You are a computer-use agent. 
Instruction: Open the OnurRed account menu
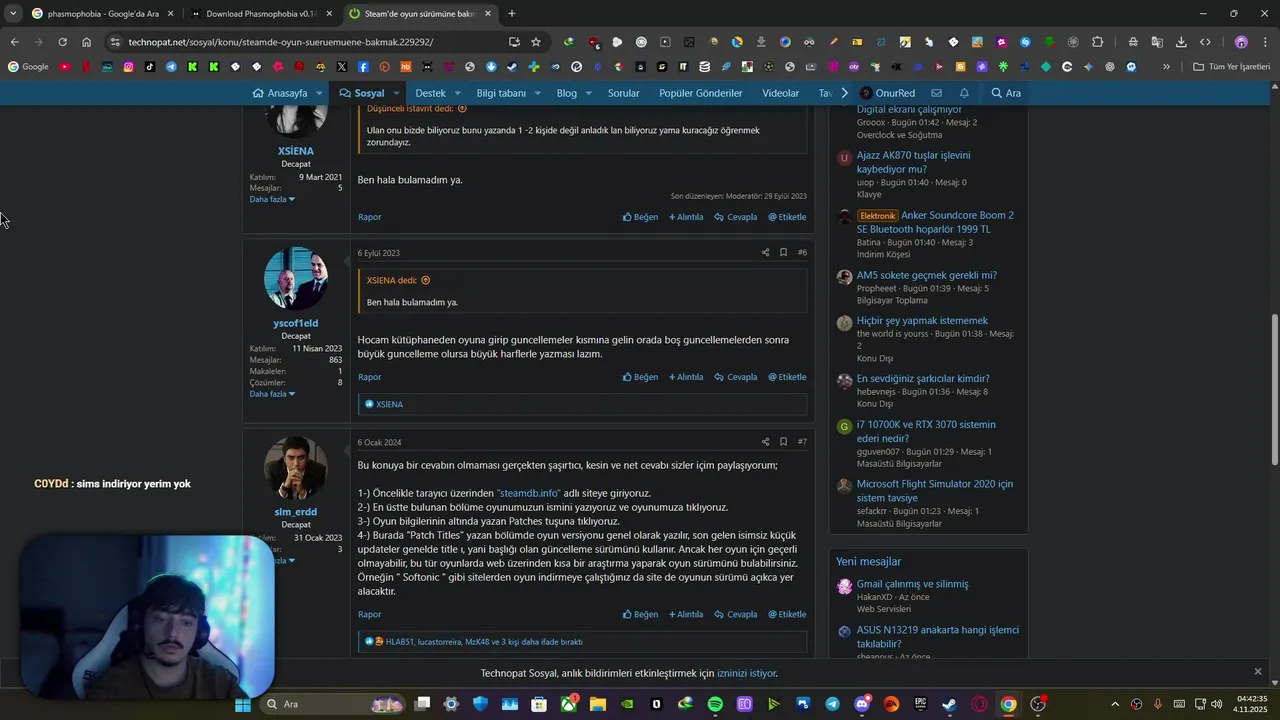[888, 93]
